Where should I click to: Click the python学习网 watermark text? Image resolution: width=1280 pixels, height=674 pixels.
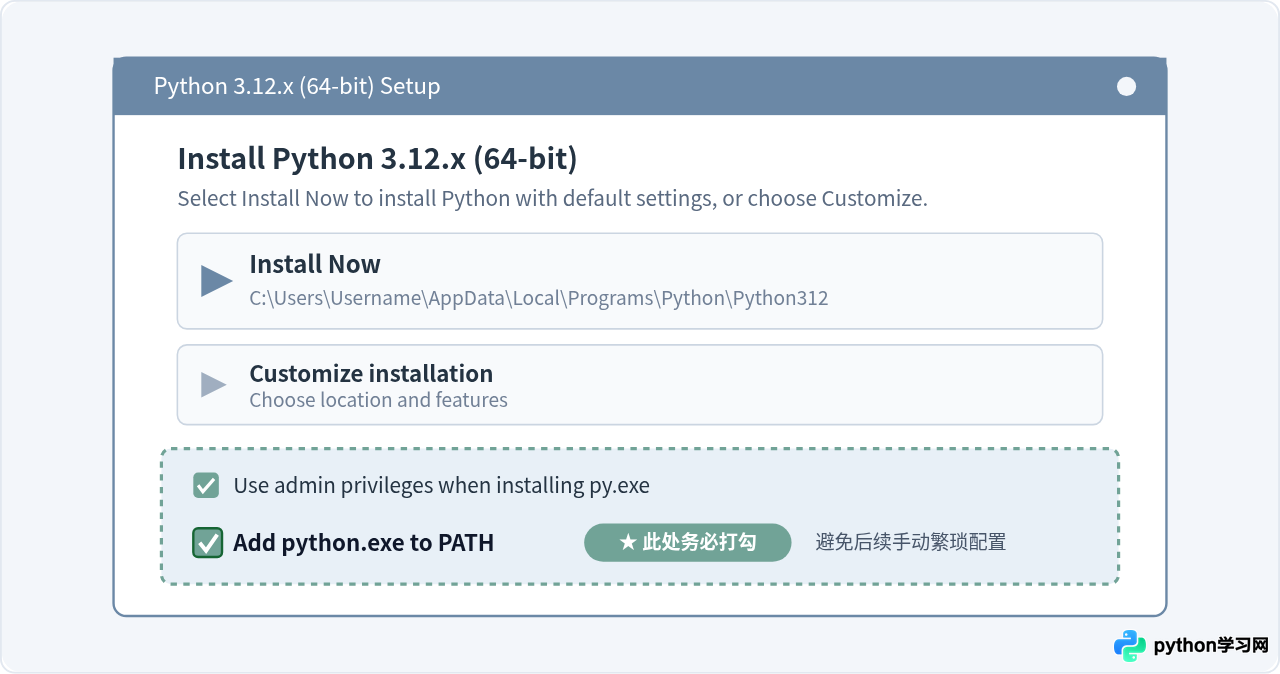(1211, 646)
